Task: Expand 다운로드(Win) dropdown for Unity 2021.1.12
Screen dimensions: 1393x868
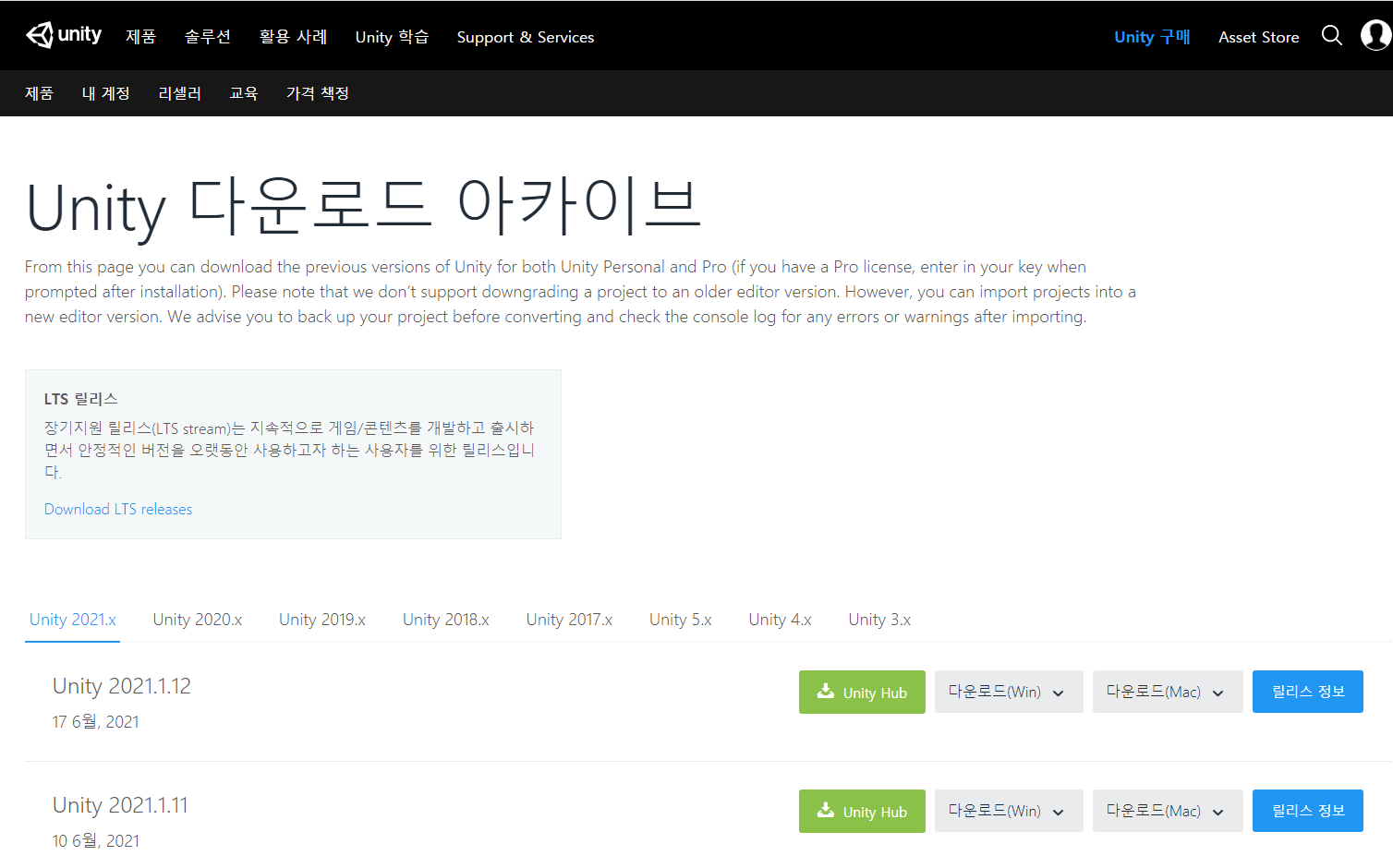Action: (1009, 692)
